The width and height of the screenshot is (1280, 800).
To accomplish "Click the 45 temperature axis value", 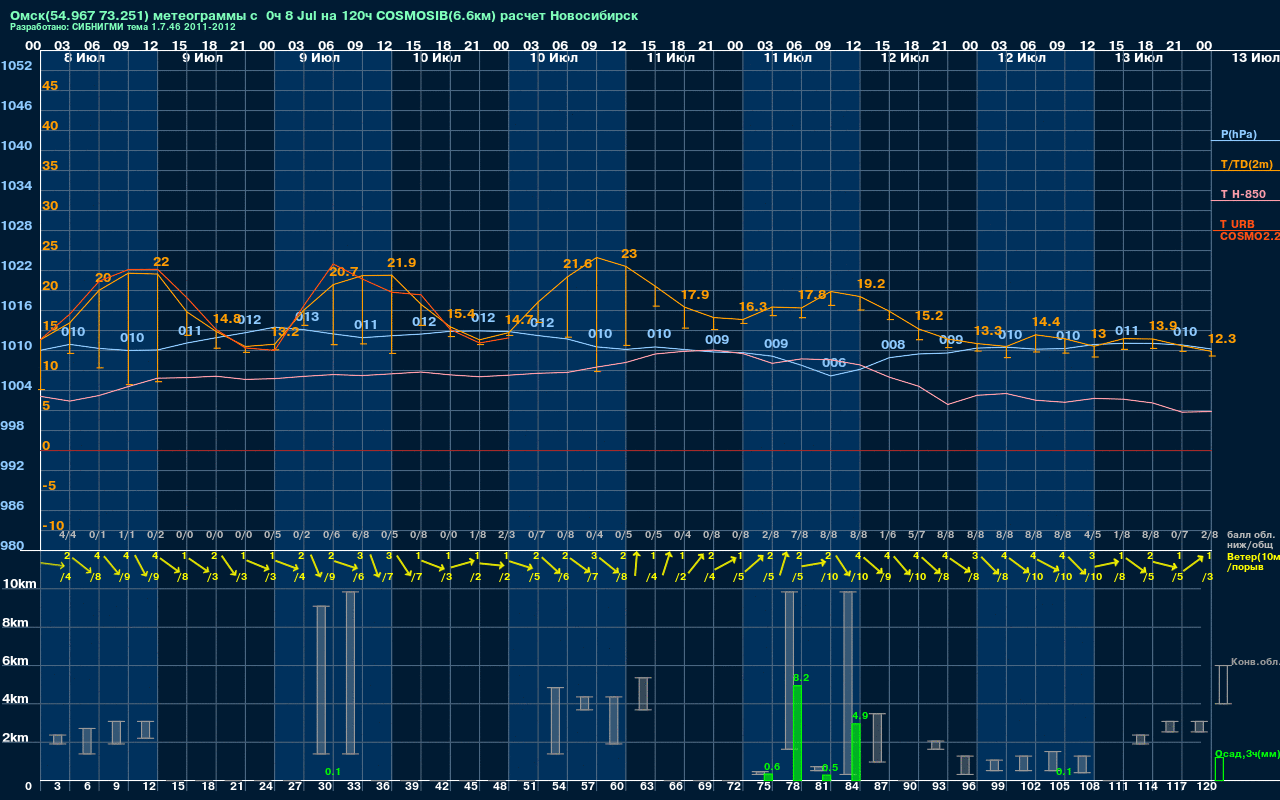I will [50, 86].
